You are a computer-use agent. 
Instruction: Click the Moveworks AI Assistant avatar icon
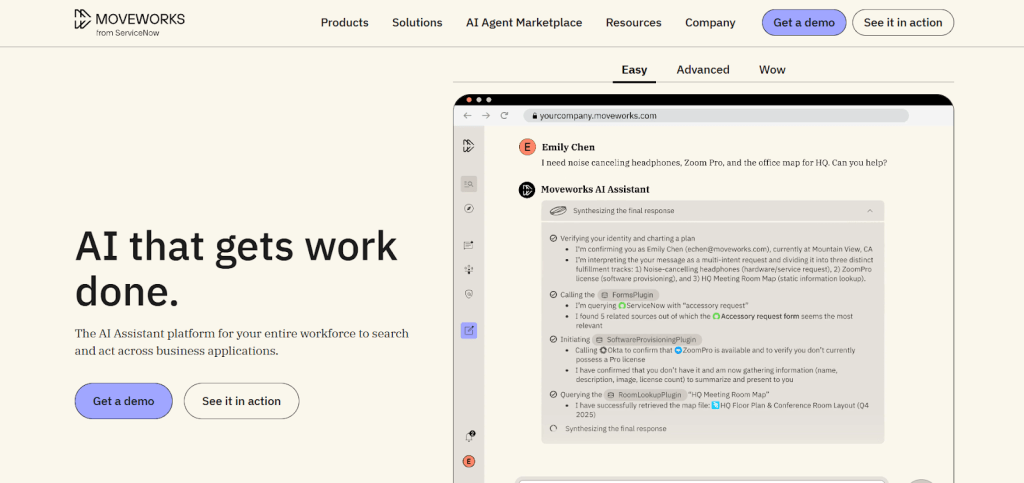526,189
